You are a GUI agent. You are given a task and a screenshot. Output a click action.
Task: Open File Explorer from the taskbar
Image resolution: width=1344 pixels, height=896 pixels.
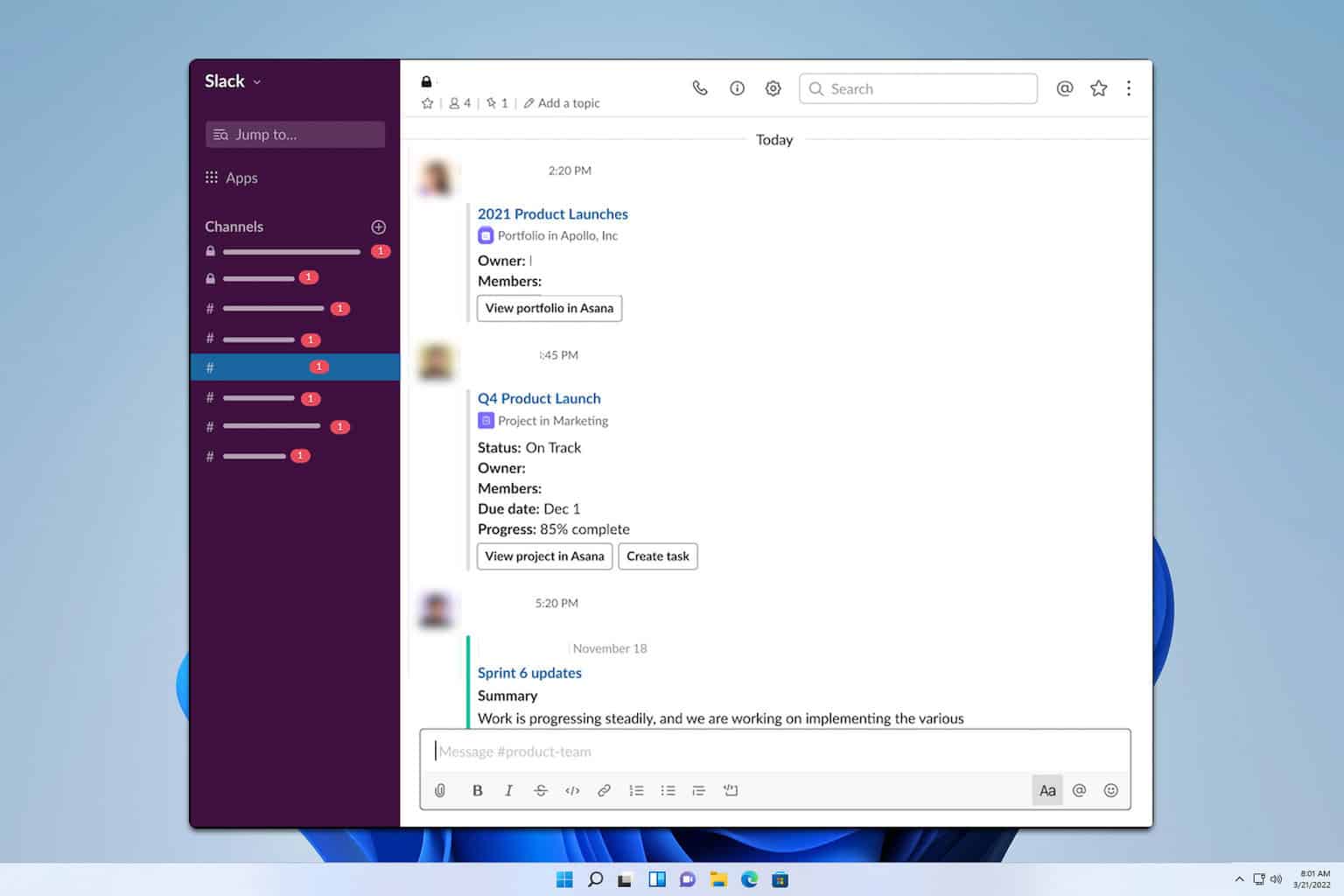pyautogui.click(x=718, y=879)
